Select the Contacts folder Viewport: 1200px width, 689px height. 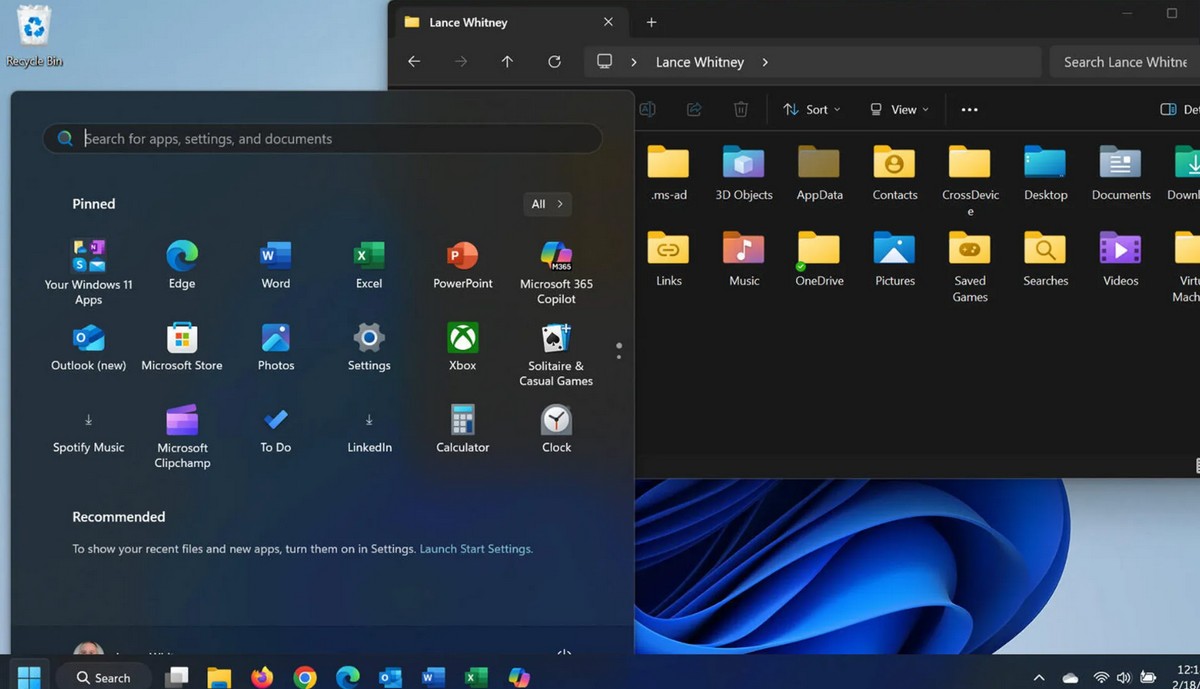click(x=895, y=173)
